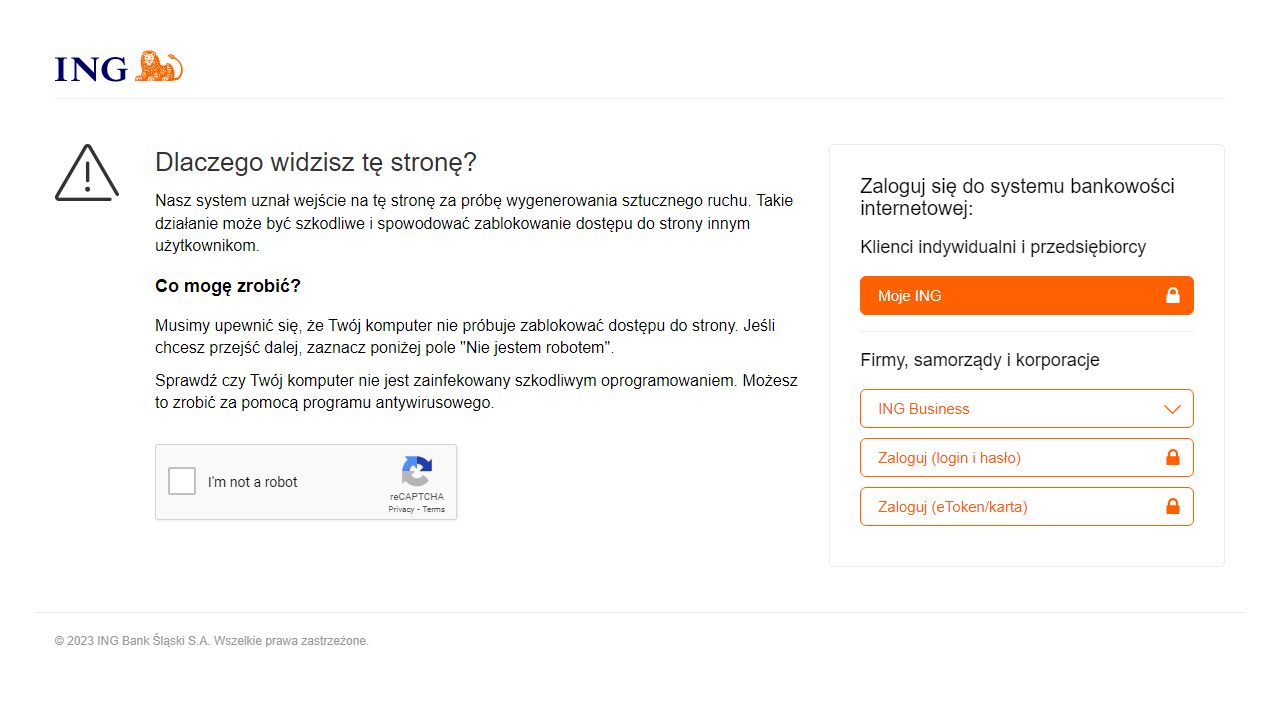Click the lock icon beside Zaloguj (eToken/karta)
Image resolution: width=1280 pixels, height=720 pixels.
pos(1173,506)
